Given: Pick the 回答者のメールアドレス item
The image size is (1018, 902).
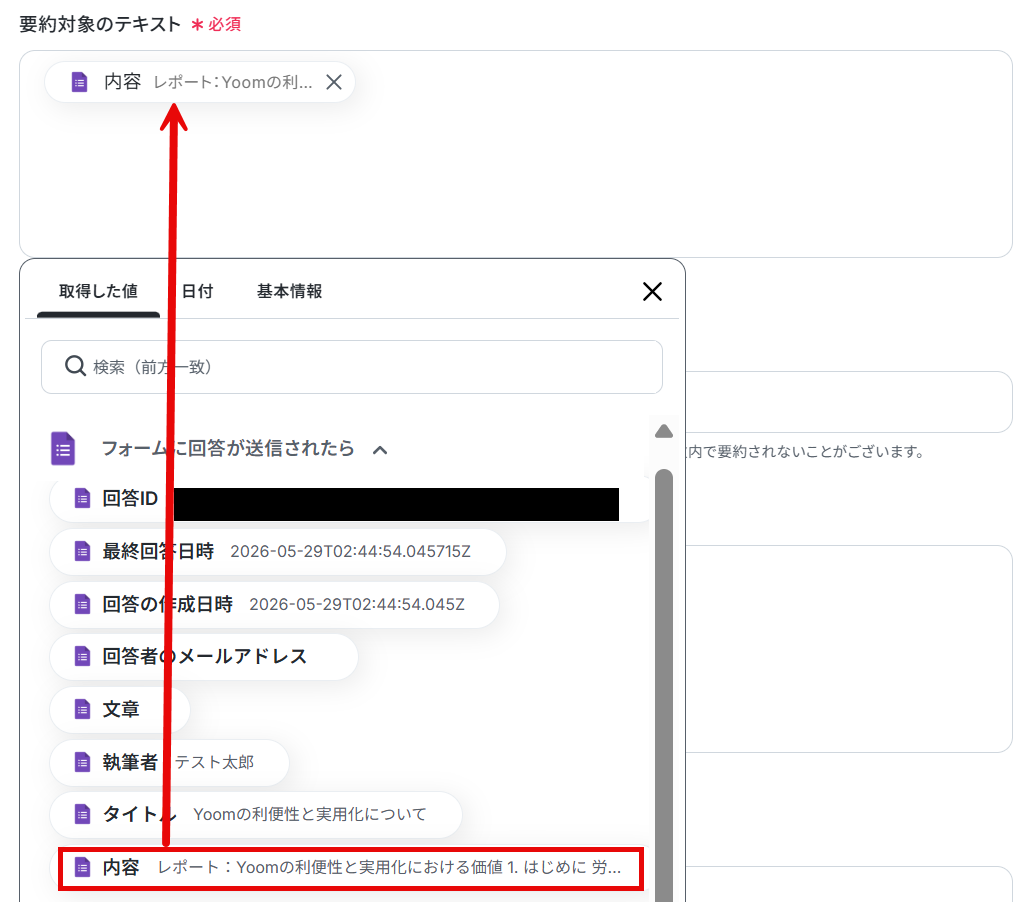Looking at the screenshot, I should pyautogui.click(x=204, y=657).
